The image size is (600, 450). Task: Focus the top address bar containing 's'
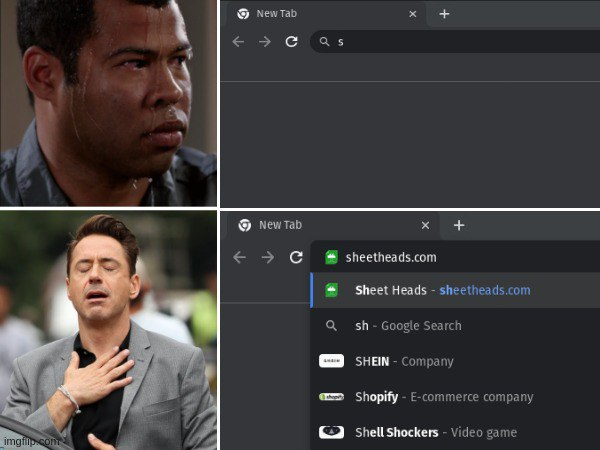[455, 41]
